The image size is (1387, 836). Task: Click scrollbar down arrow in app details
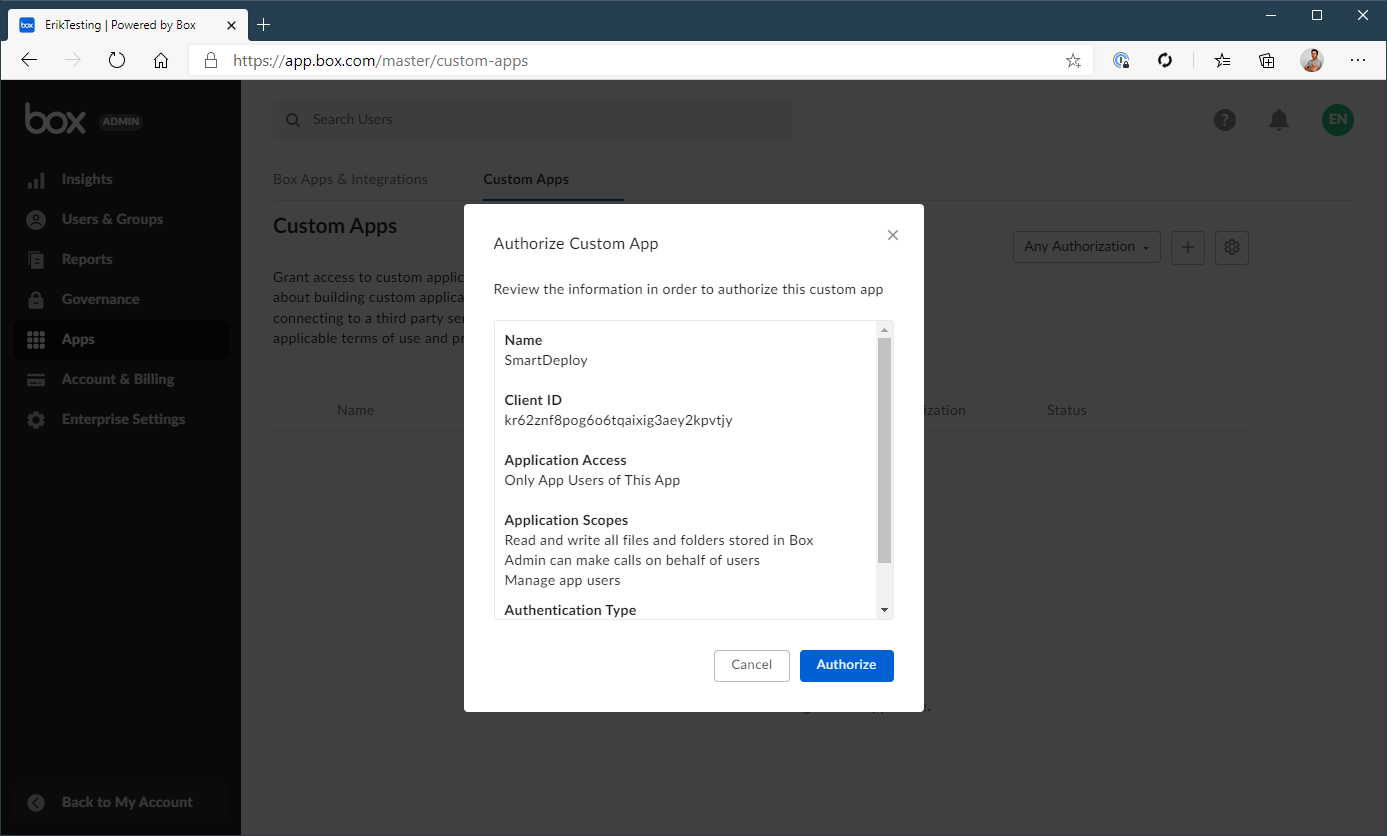884,610
